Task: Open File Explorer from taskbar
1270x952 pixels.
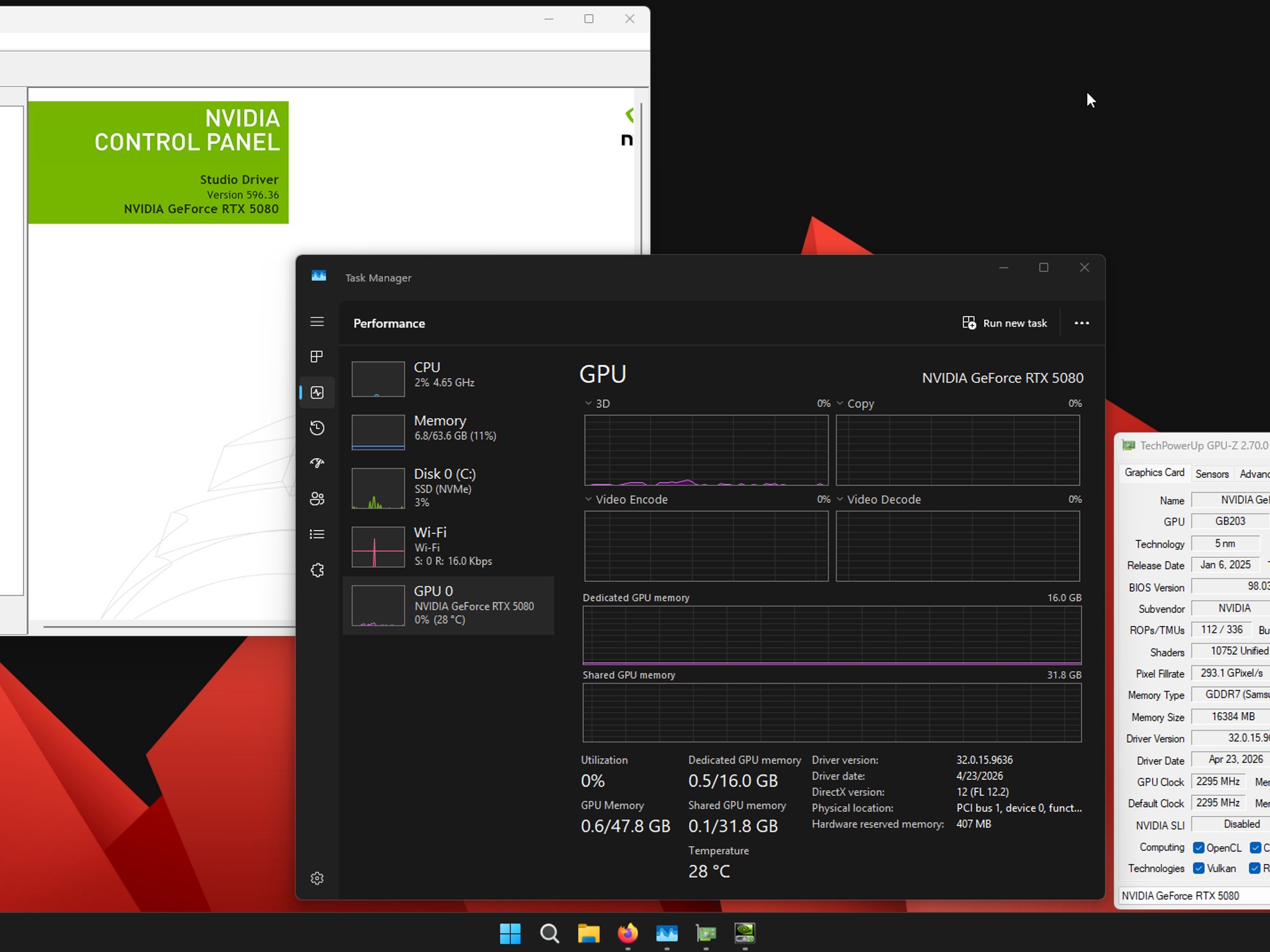Action: coord(588,933)
